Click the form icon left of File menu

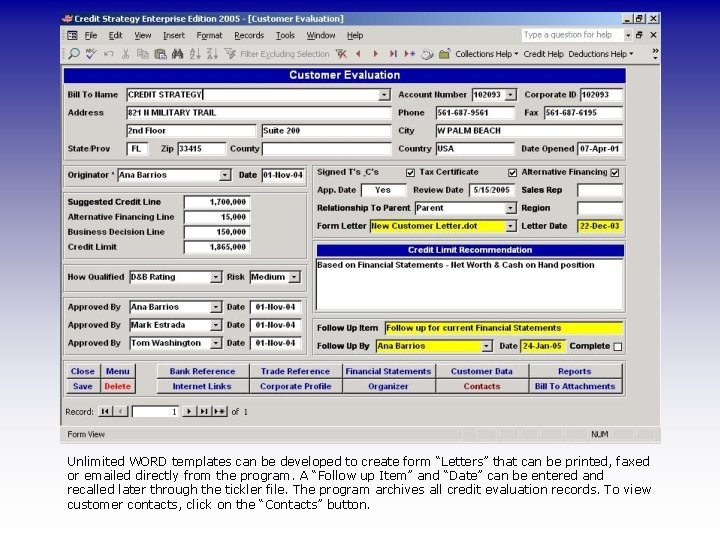point(73,35)
